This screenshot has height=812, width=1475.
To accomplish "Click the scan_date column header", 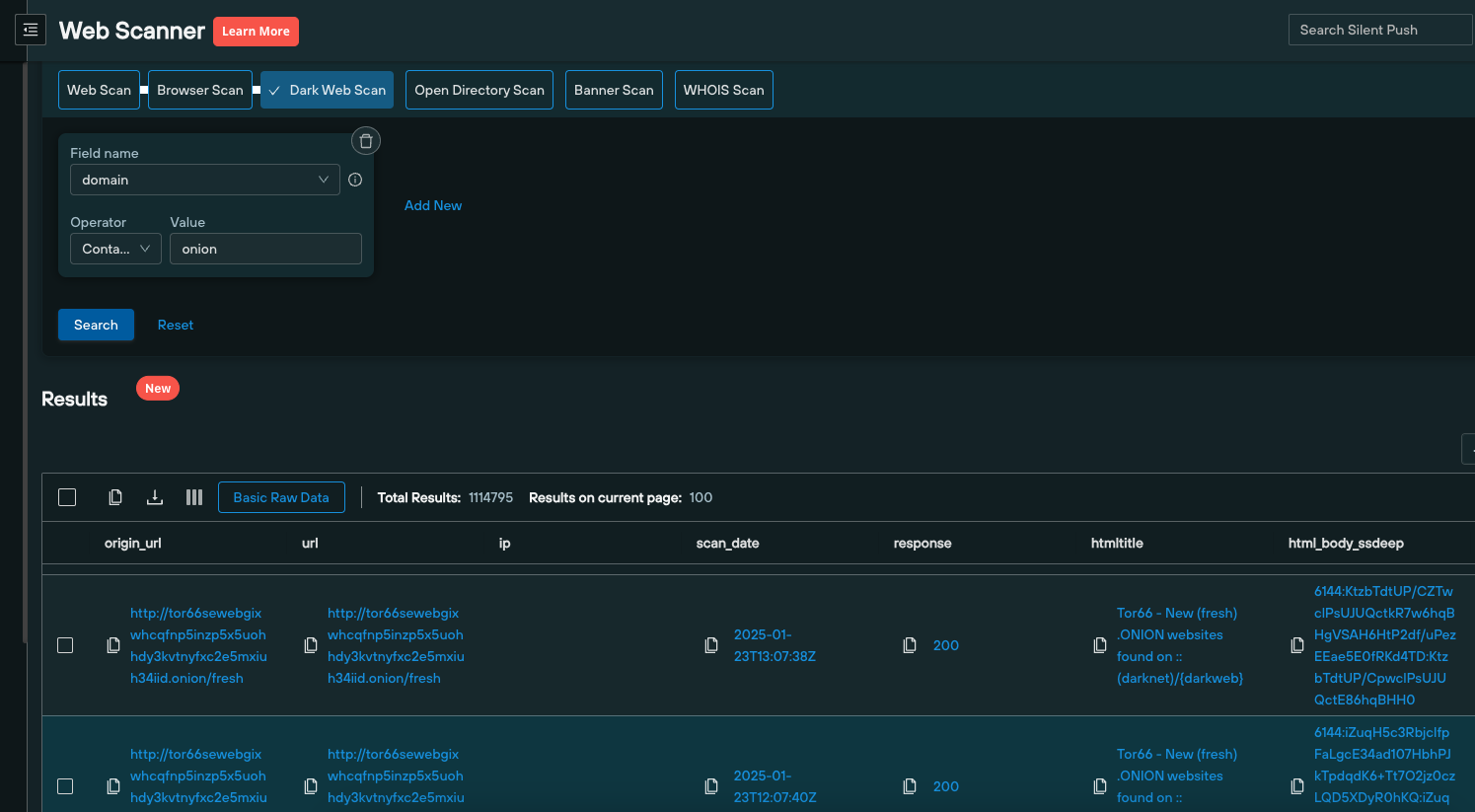I will click(x=727, y=543).
